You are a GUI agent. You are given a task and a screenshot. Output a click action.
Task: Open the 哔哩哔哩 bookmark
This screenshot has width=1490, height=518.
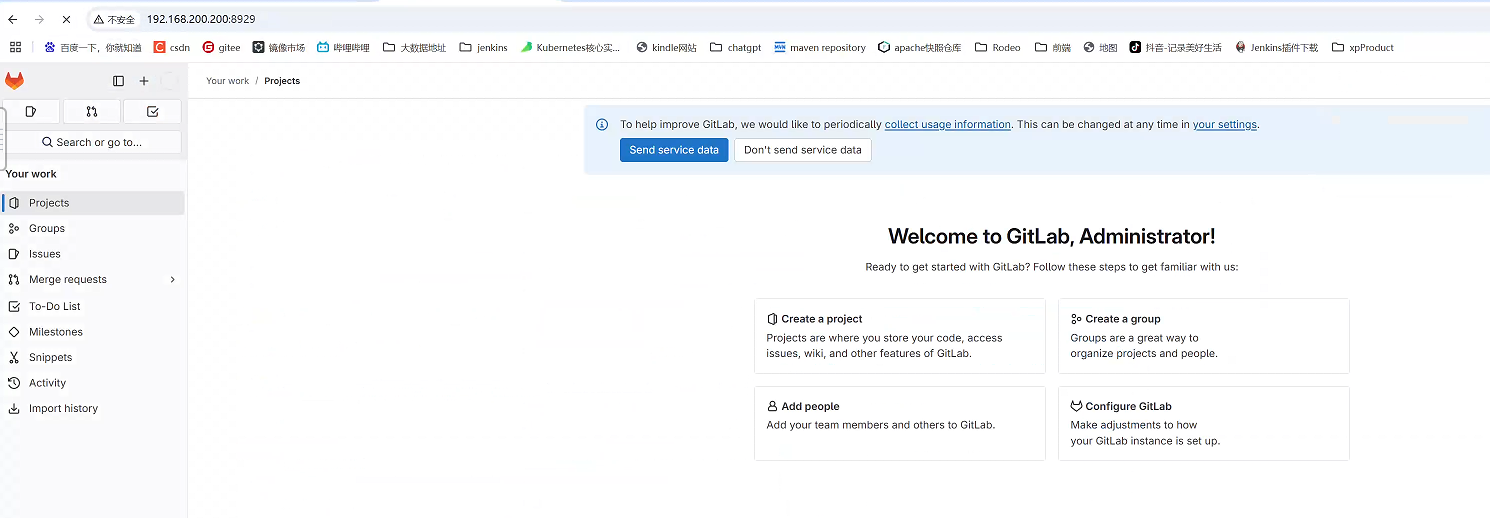[343, 47]
